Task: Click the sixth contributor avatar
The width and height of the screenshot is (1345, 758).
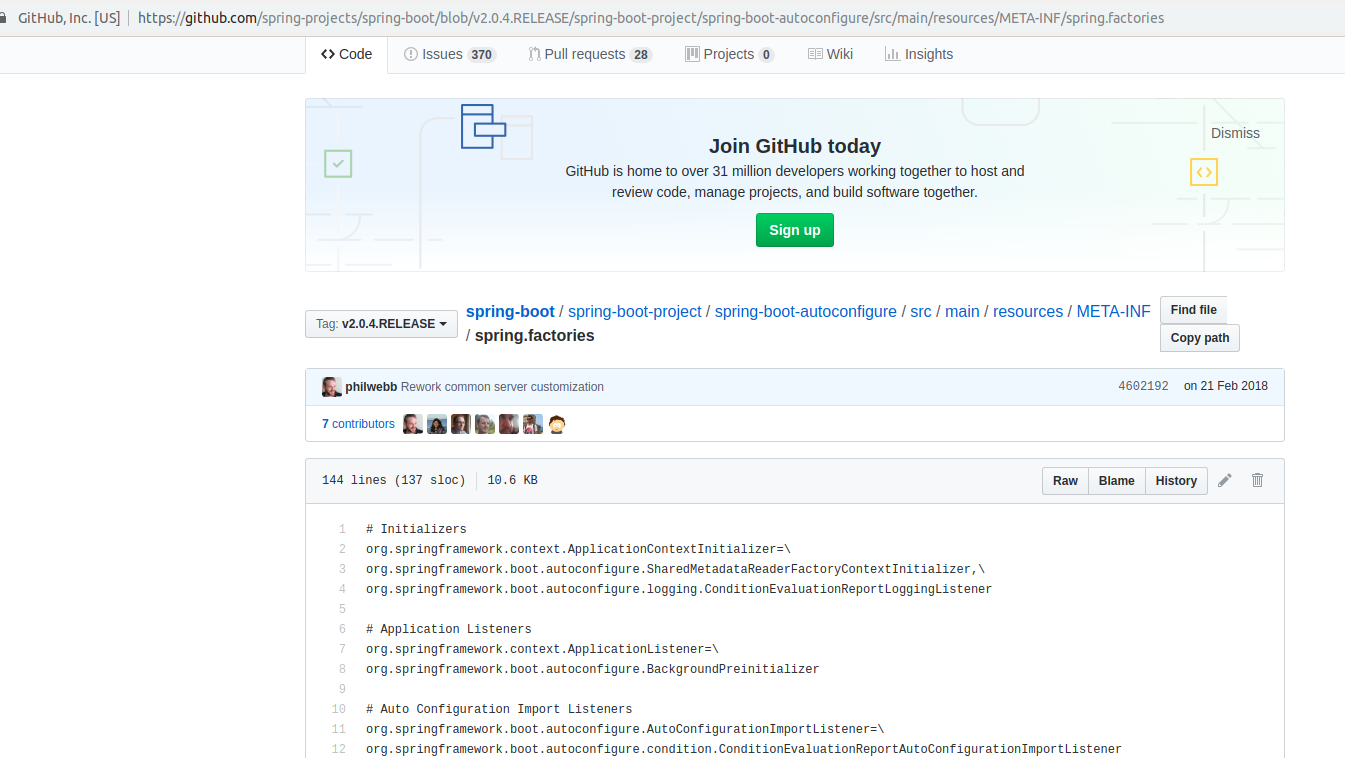Action: (533, 424)
